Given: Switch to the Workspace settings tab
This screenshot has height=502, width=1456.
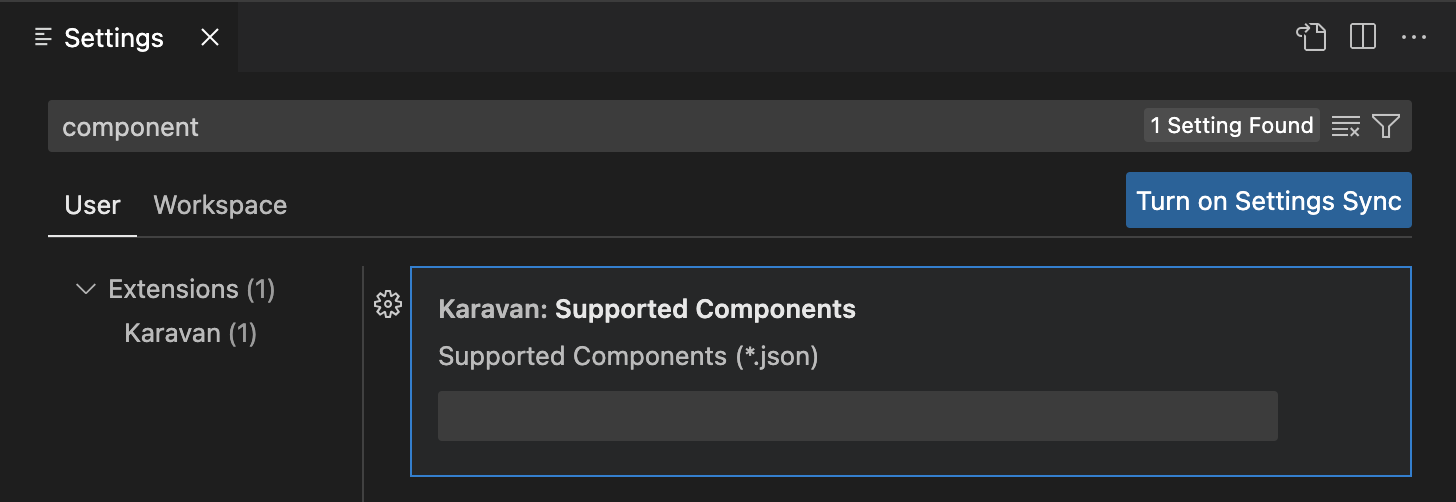Looking at the screenshot, I should click(x=220, y=205).
